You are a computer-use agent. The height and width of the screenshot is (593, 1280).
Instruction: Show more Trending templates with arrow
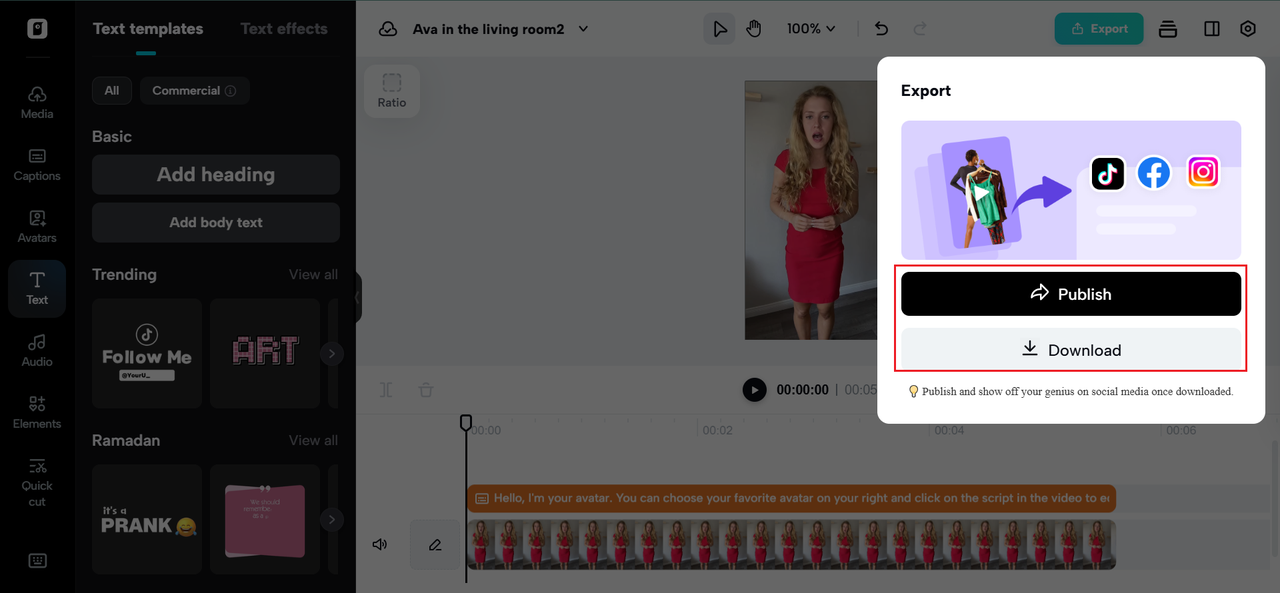[x=332, y=353]
